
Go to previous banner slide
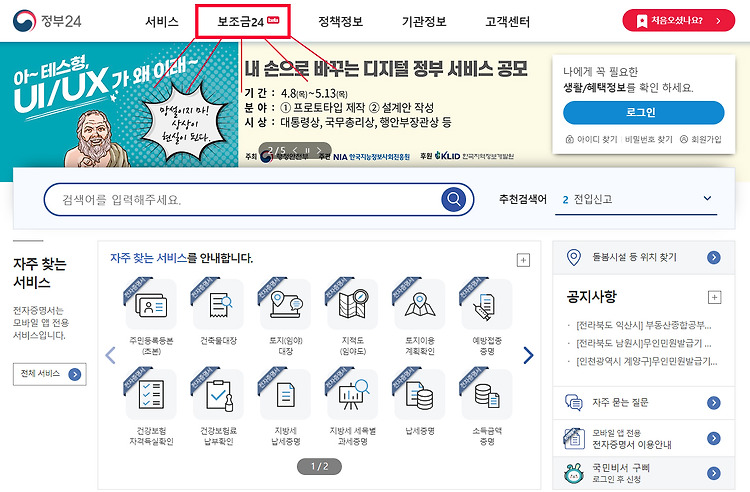coord(295,151)
